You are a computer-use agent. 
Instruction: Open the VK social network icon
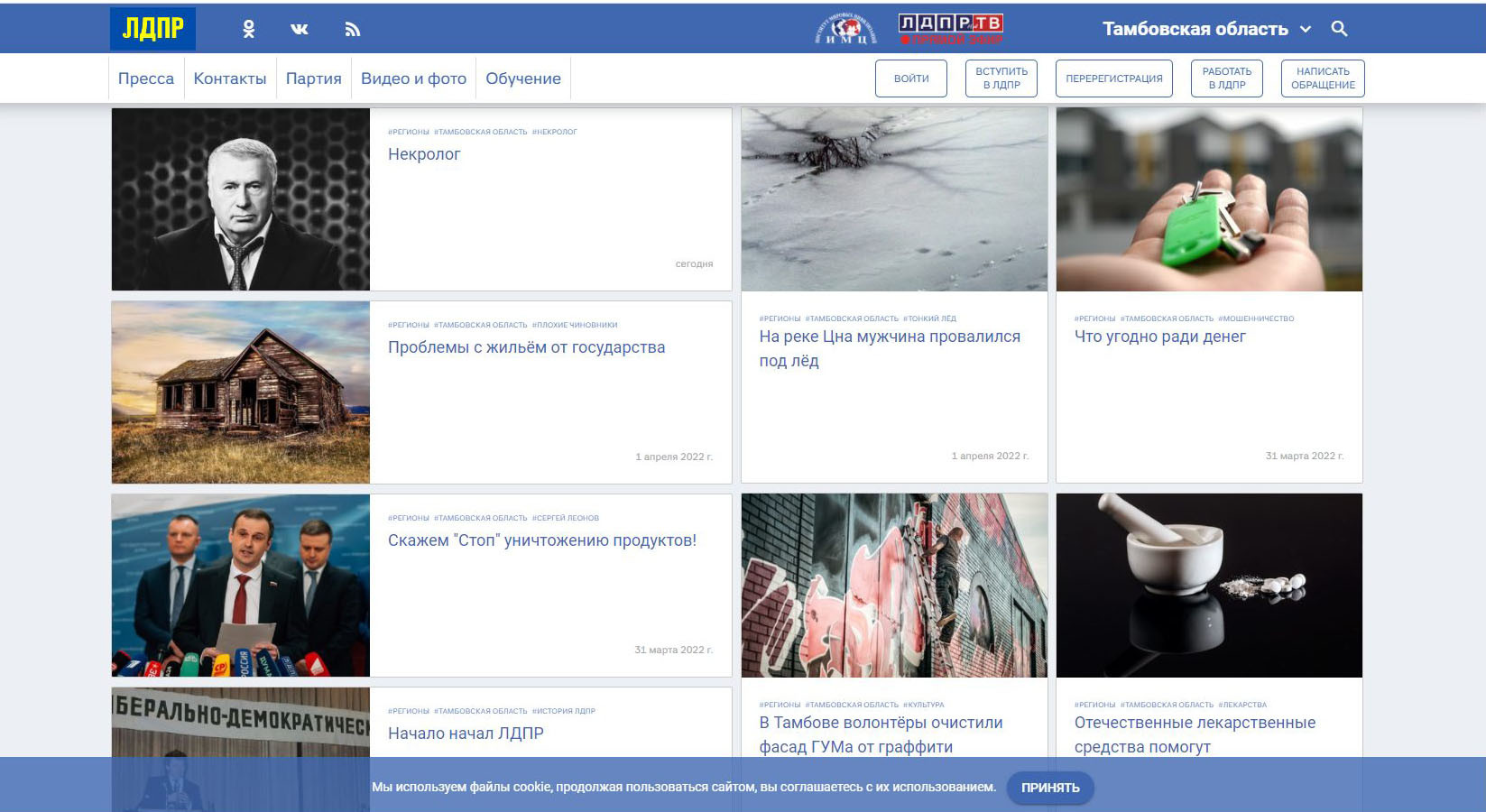[300, 29]
